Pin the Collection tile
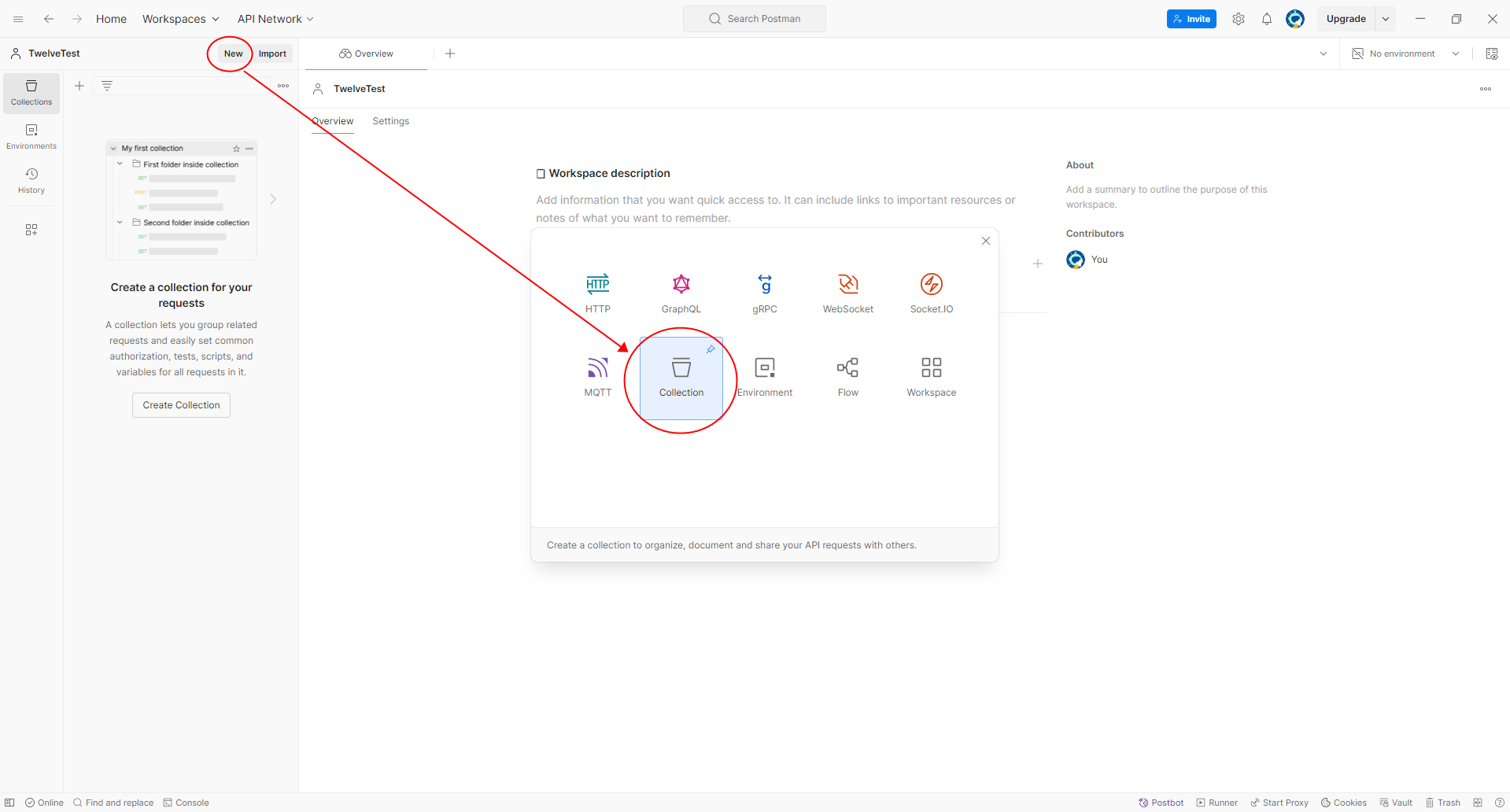Image resolution: width=1510 pixels, height=812 pixels. [711, 349]
